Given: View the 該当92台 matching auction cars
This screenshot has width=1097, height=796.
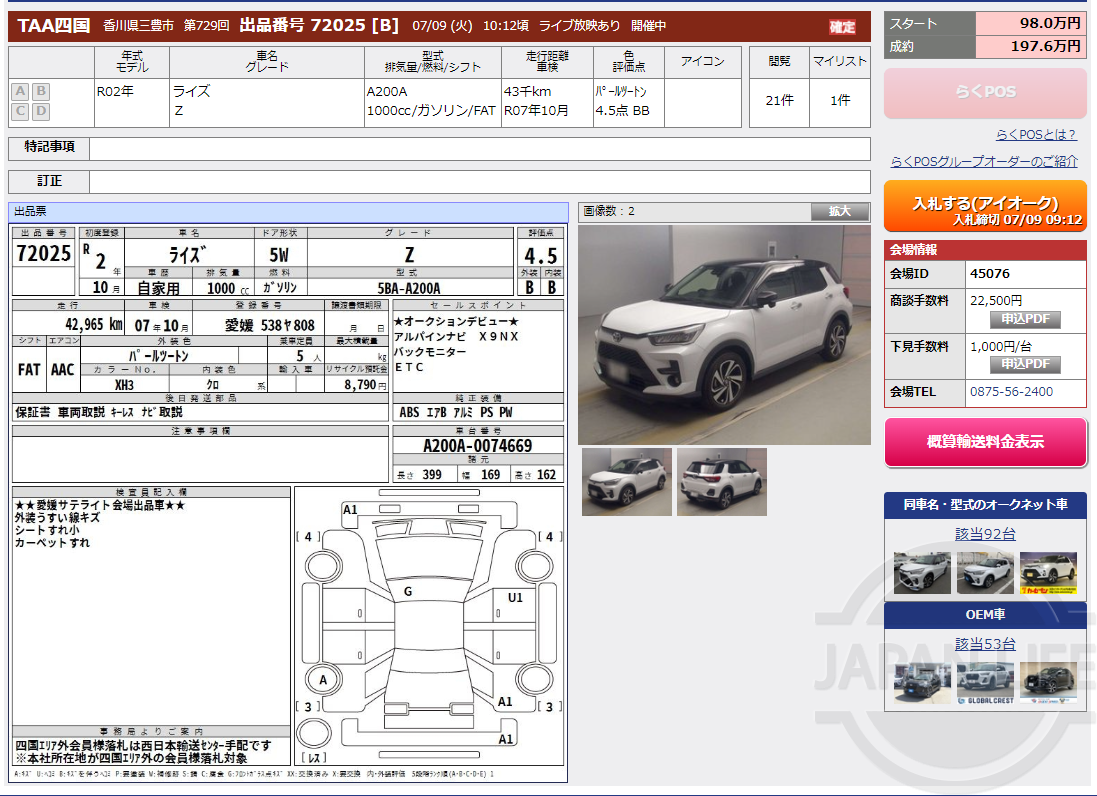Looking at the screenshot, I should 986,534.
